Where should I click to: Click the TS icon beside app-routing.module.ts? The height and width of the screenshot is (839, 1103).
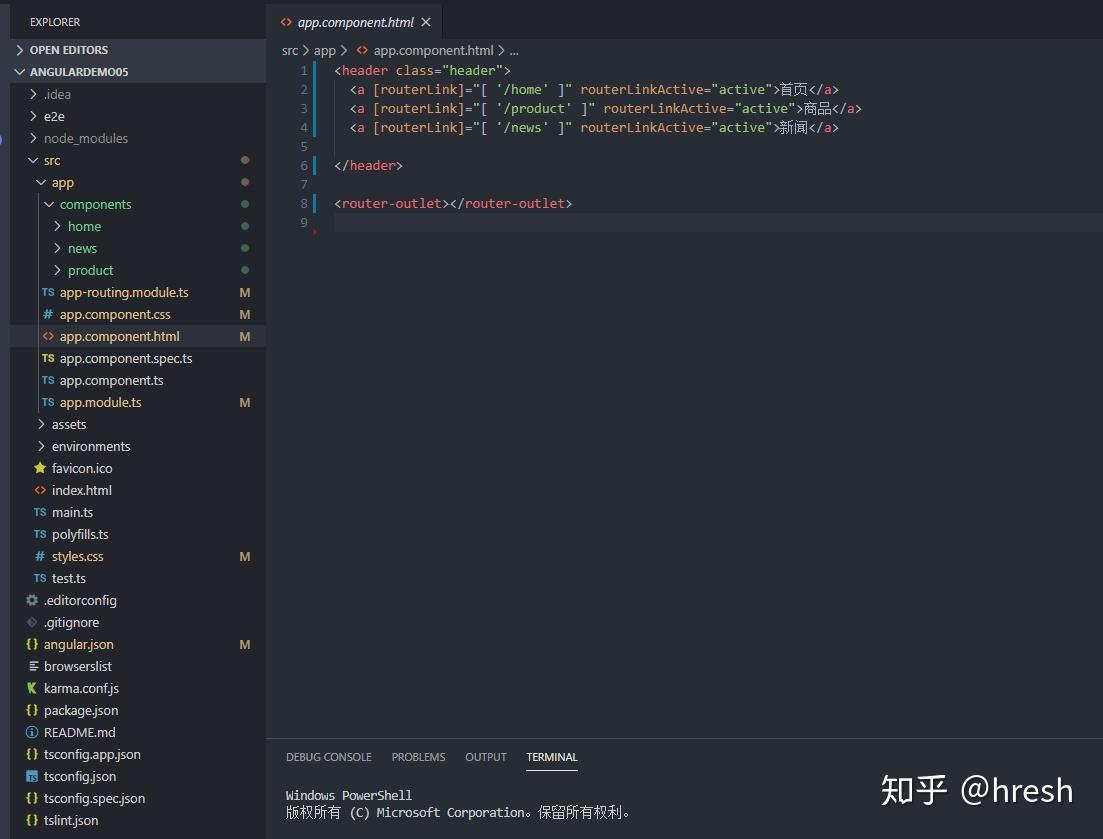[48, 292]
